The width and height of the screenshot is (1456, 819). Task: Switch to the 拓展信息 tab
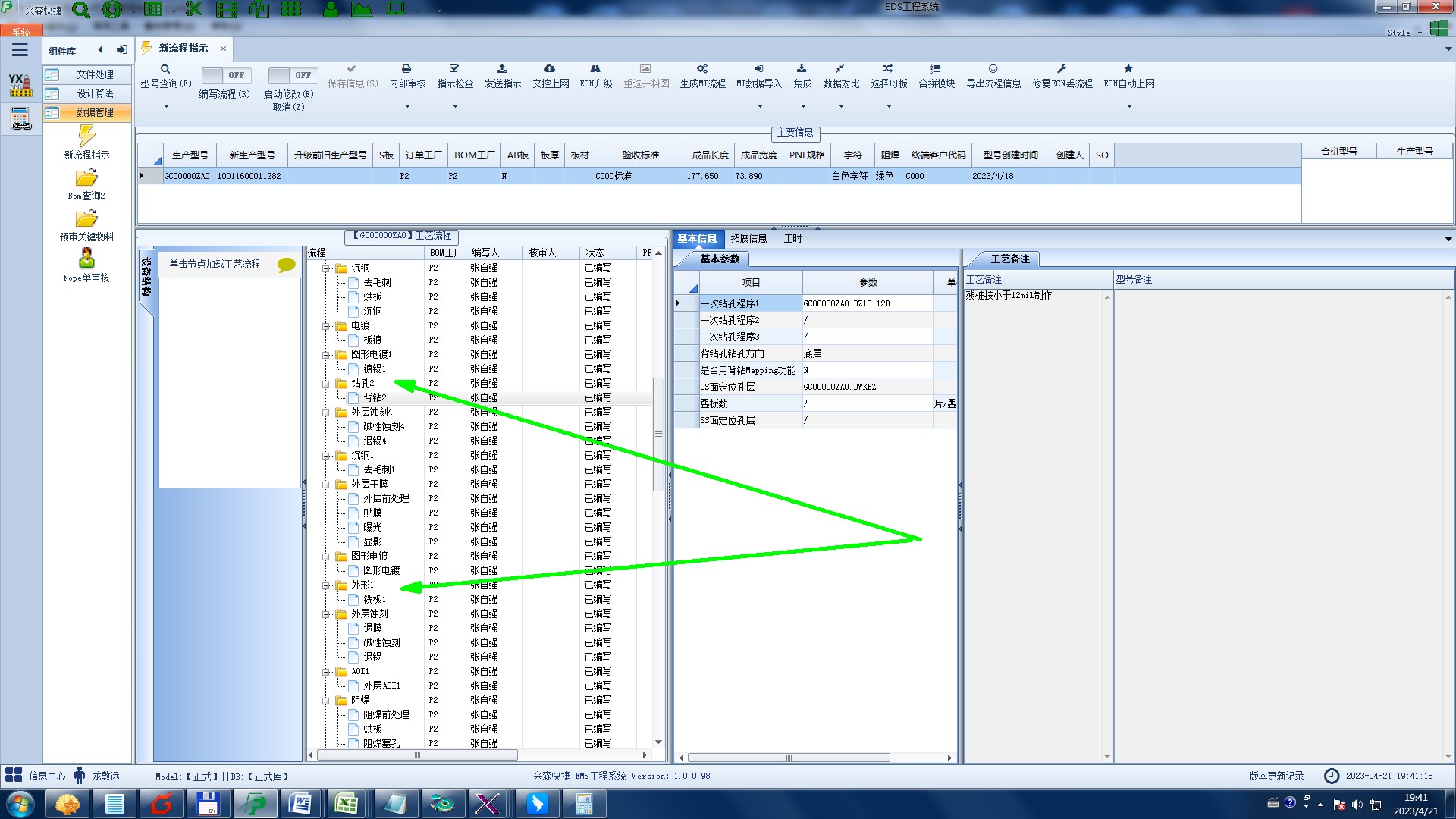(748, 238)
